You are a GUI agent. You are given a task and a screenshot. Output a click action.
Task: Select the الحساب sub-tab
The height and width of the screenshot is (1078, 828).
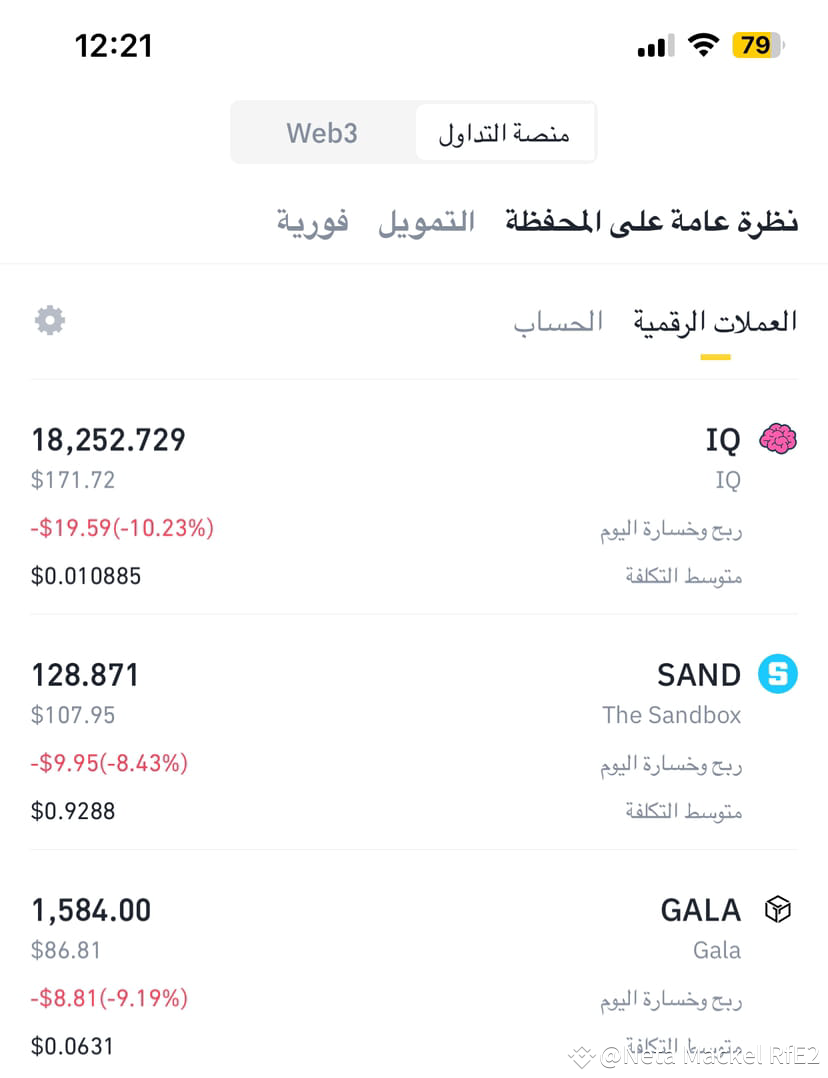[x=558, y=322]
